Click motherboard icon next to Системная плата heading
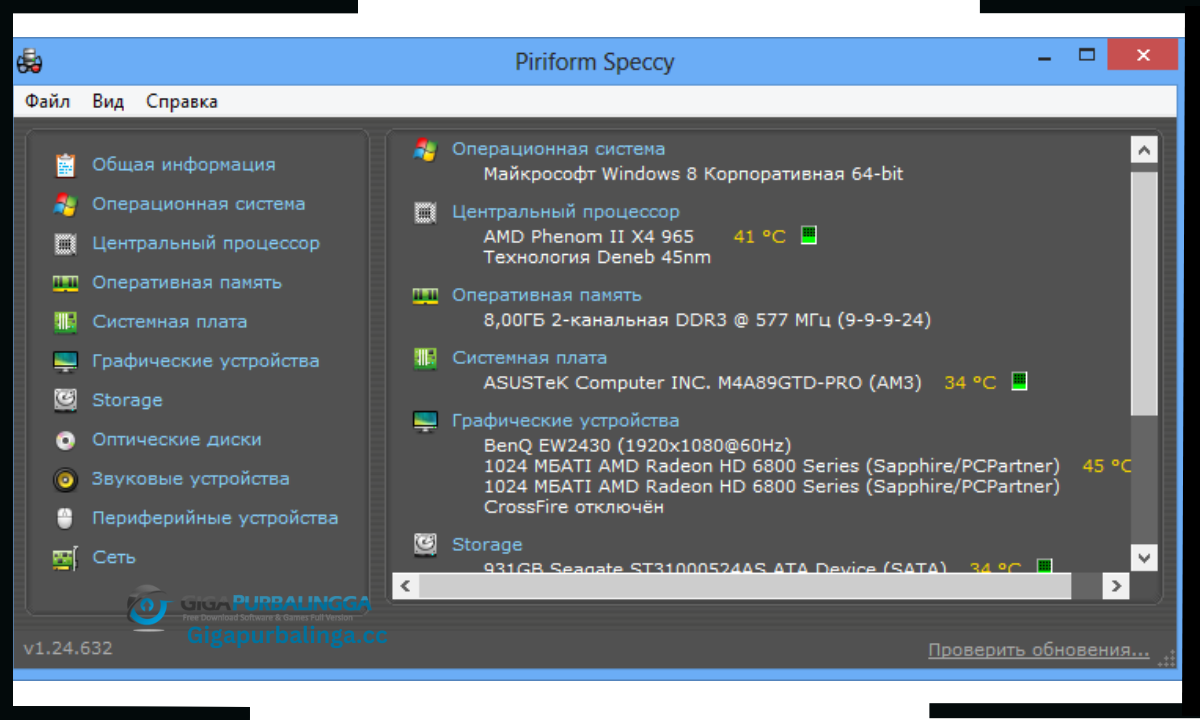This screenshot has width=1200, height=720. (425, 358)
